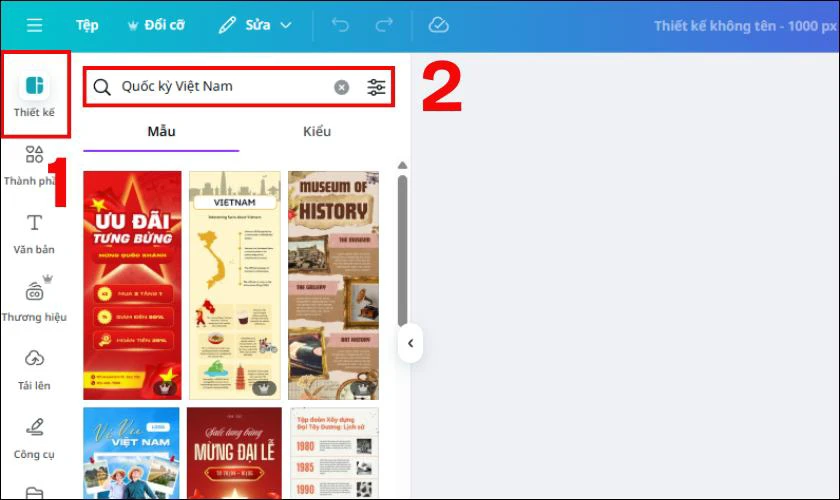
Task: Clear the search field text
Action: point(341,87)
